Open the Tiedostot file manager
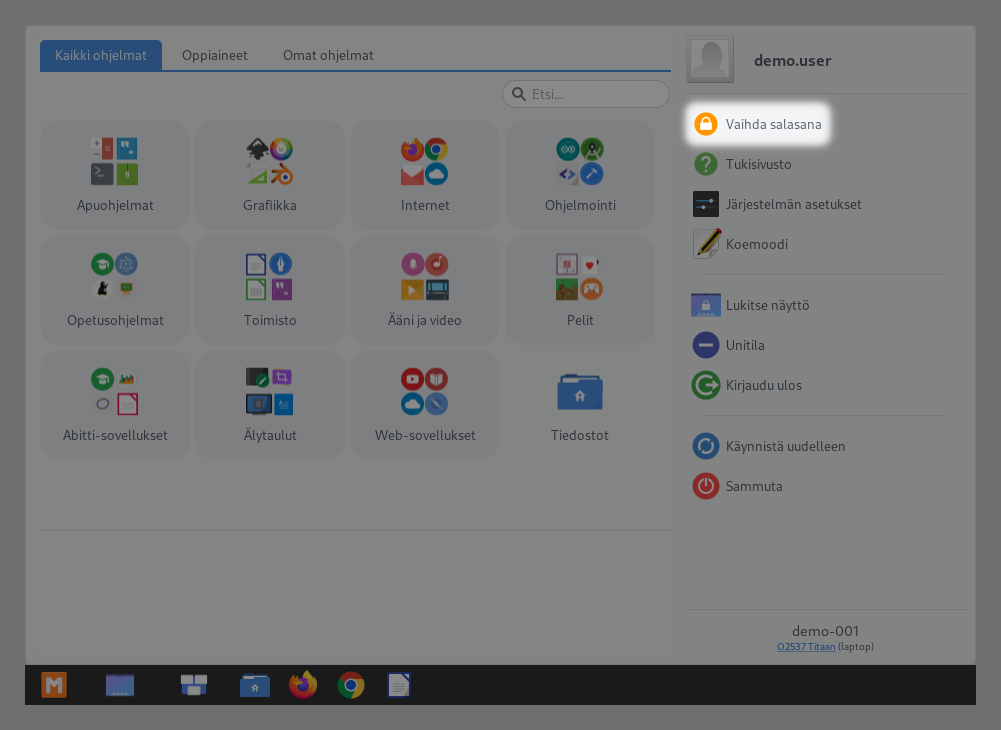 (x=580, y=405)
